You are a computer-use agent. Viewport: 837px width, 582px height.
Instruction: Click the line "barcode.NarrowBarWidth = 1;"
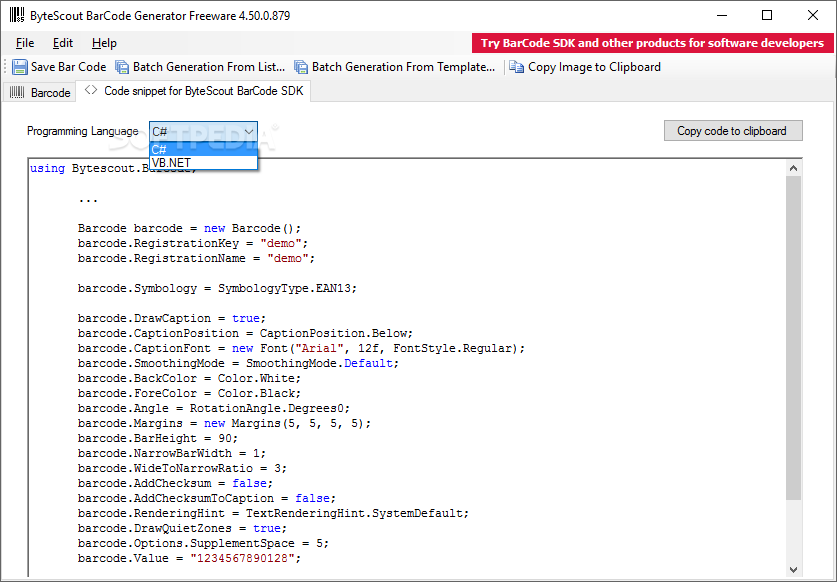(171, 453)
